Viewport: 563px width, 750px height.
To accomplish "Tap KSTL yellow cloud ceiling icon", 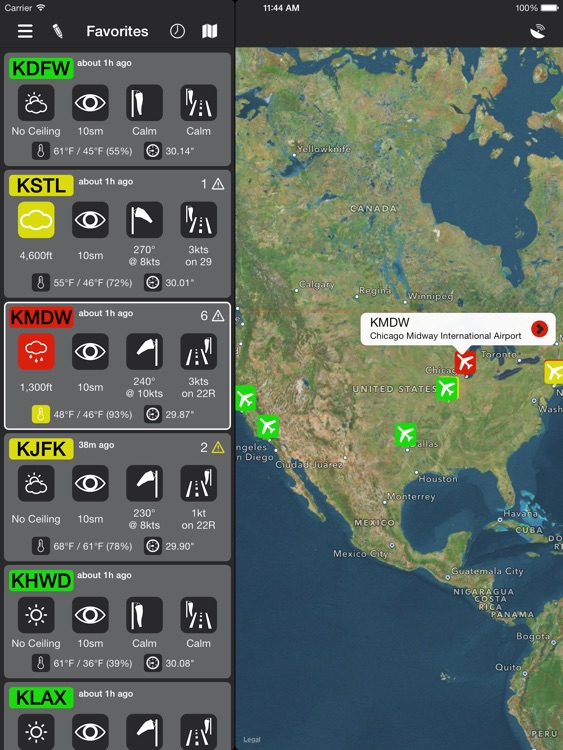I will (x=36, y=220).
